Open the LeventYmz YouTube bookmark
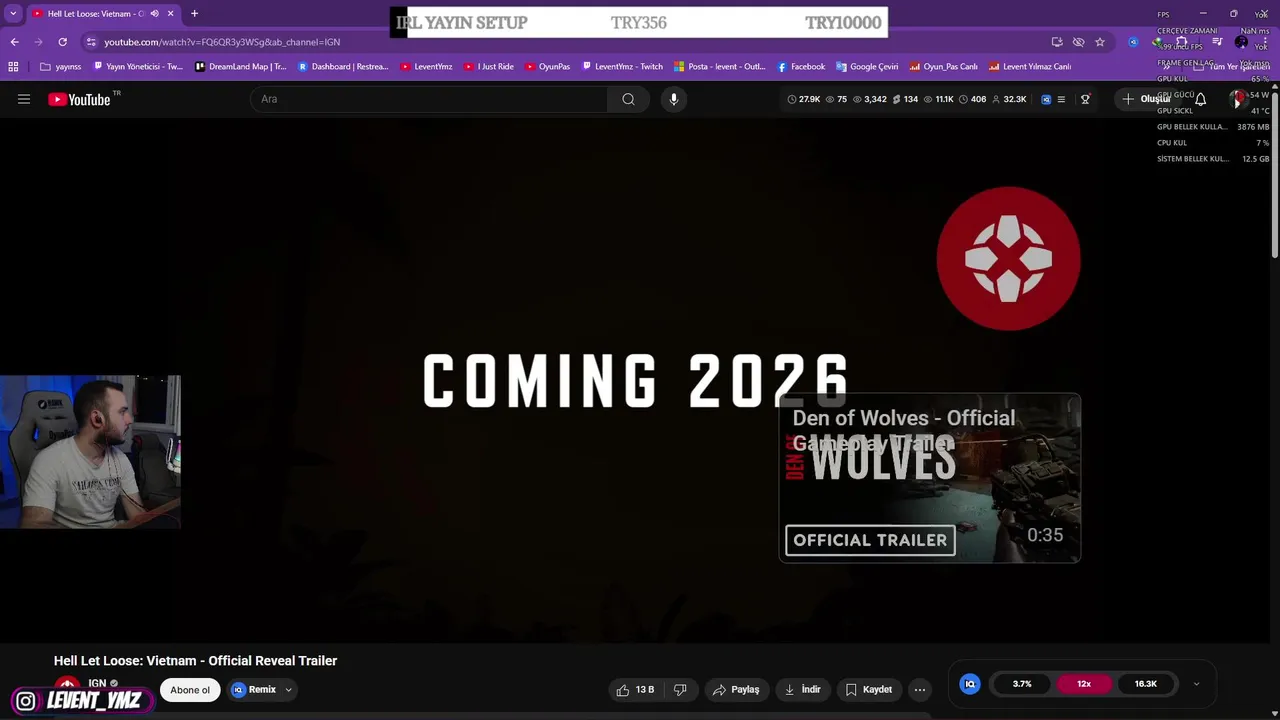 [426, 67]
